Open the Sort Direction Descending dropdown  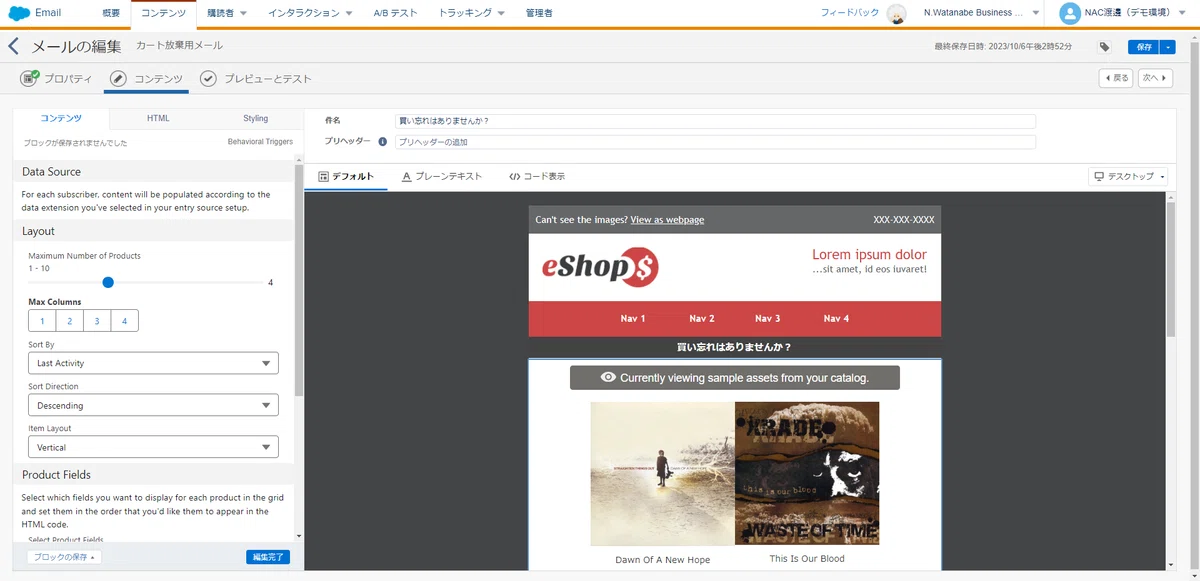coord(153,405)
